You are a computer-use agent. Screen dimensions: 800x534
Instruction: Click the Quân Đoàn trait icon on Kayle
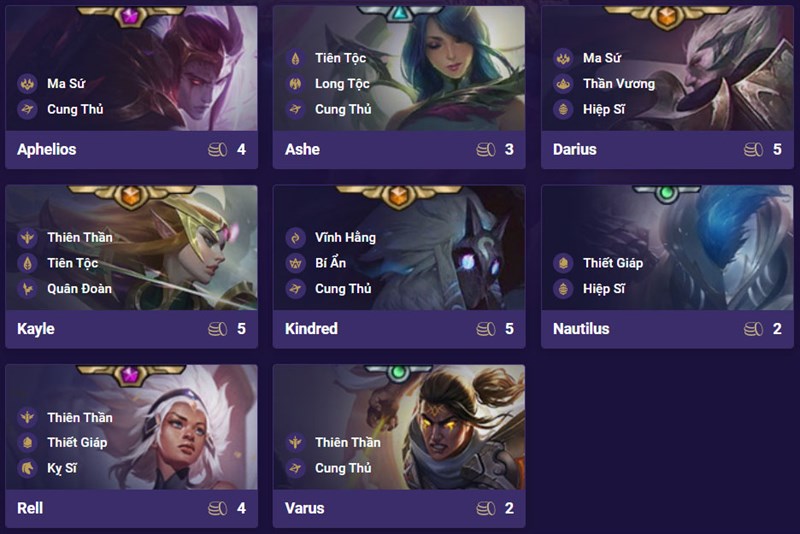[x=28, y=289]
